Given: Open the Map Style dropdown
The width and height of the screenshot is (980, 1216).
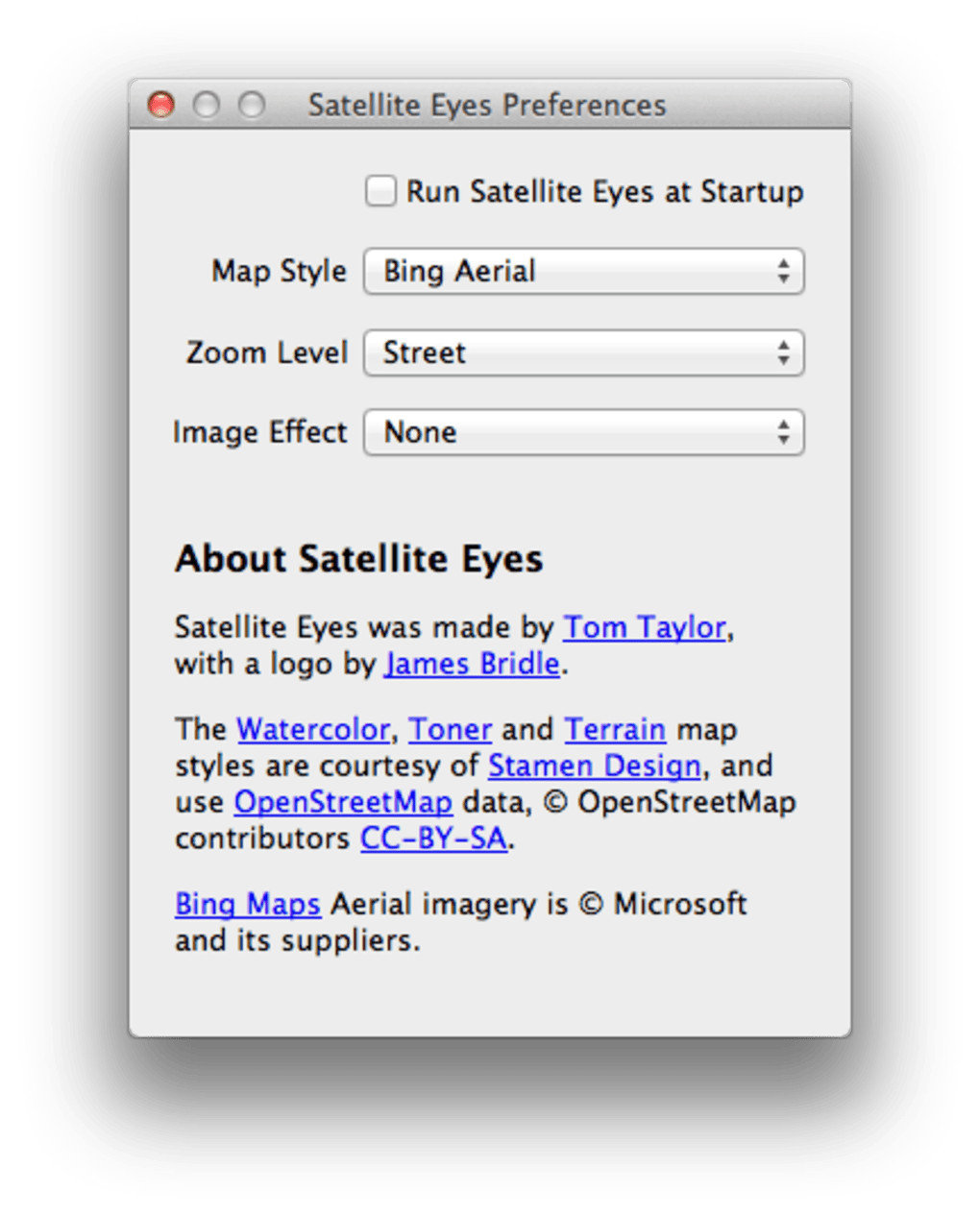Looking at the screenshot, I should tap(582, 272).
